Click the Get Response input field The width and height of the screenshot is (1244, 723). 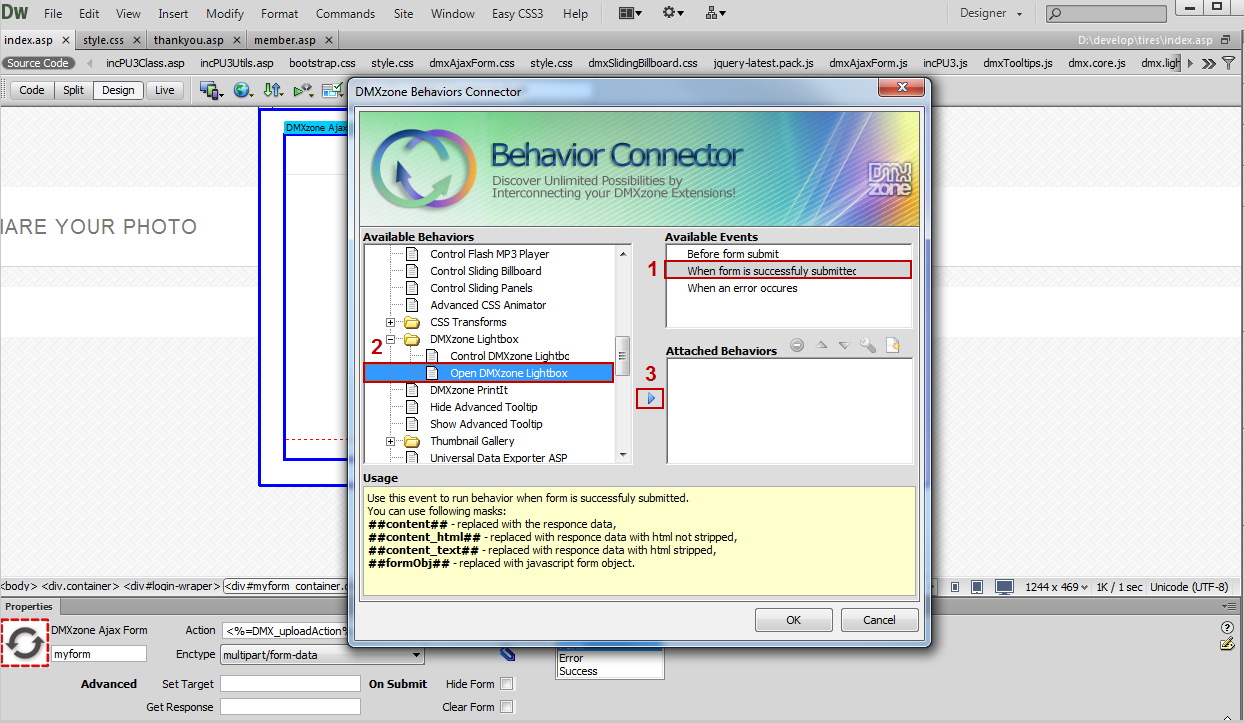290,707
